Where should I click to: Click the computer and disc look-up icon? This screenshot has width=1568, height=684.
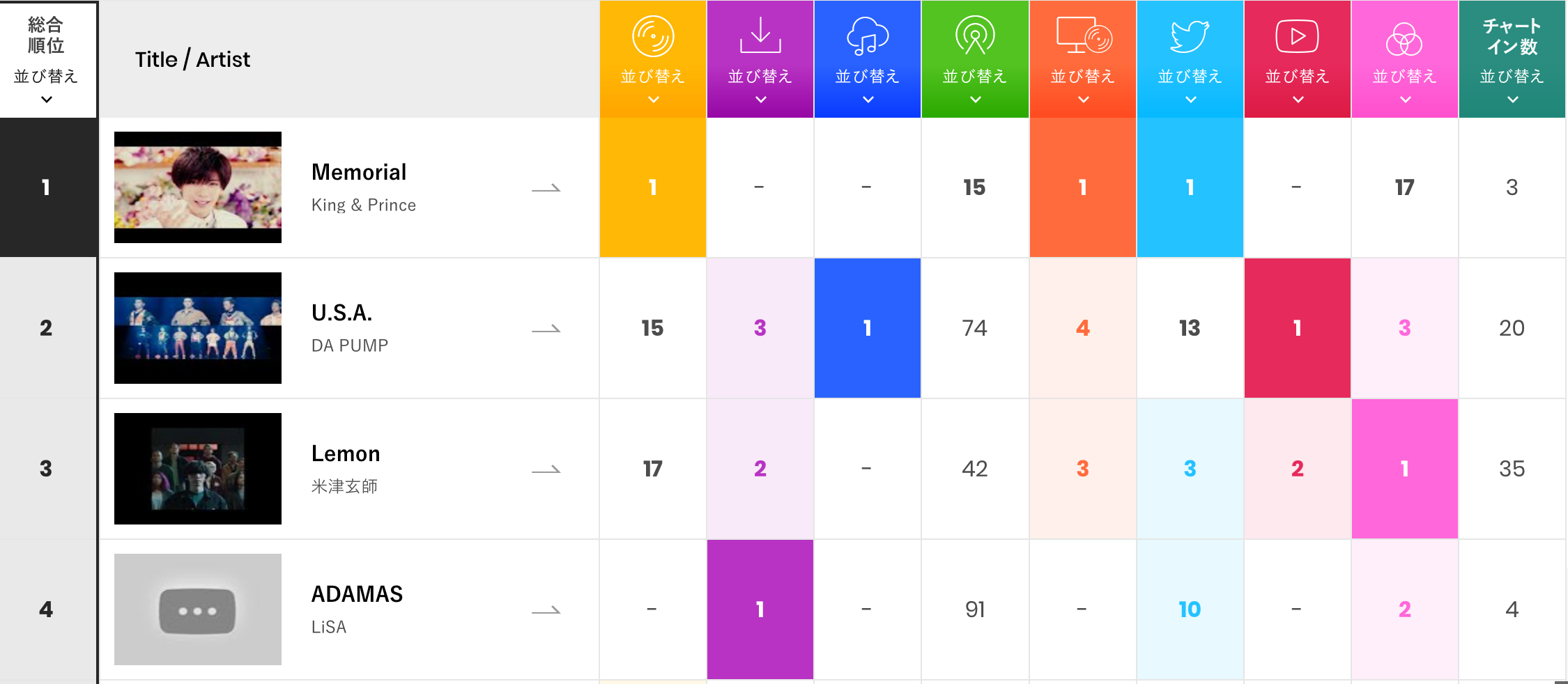[x=1083, y=36]
